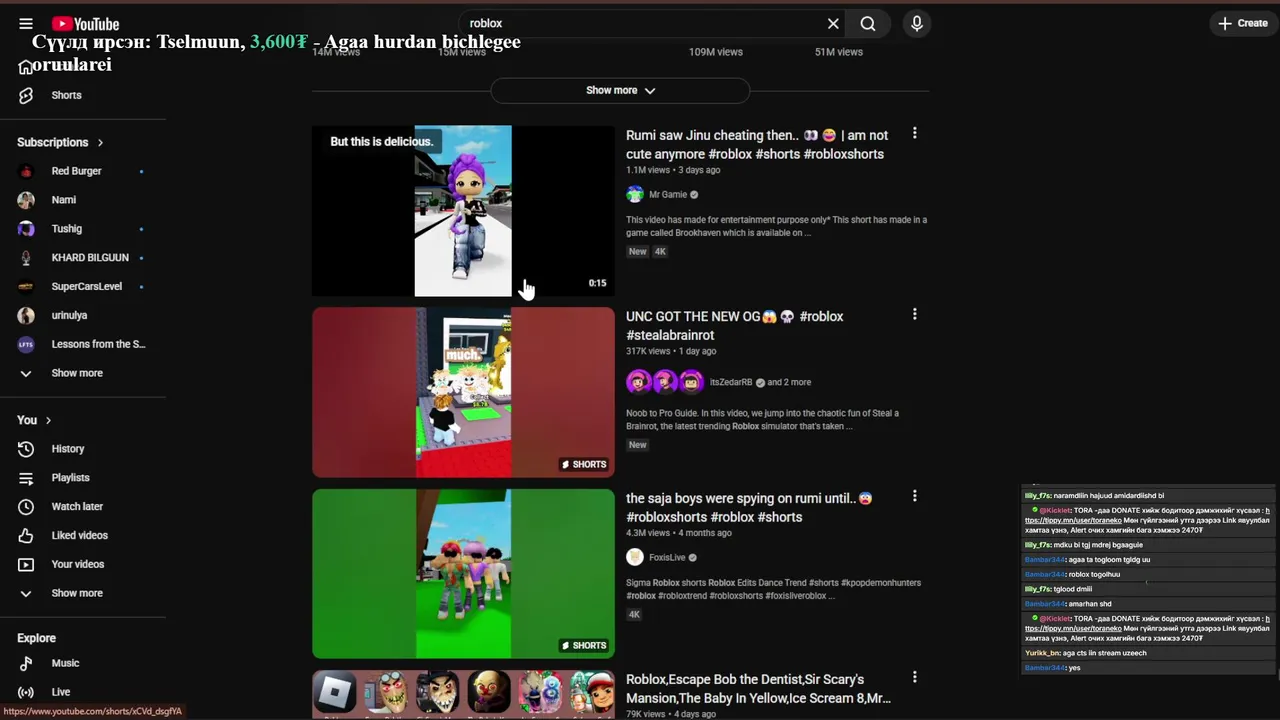Viewport: 1280px width, 720px height.
Task: Click the YouTube logo
Action: point(86,24)
